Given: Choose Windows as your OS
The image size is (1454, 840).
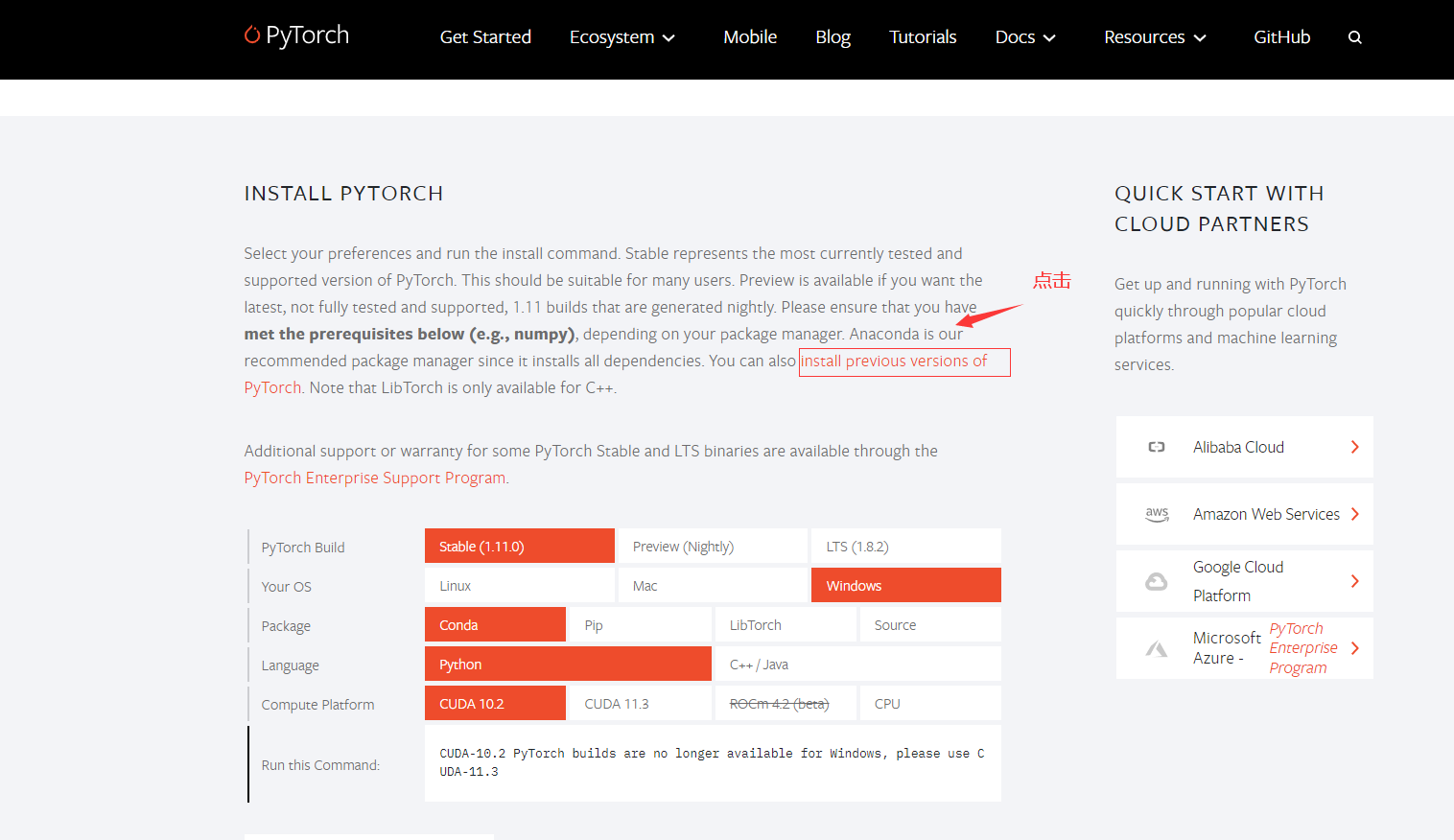Looking at the screenshot, I should [x=906, y=585].
